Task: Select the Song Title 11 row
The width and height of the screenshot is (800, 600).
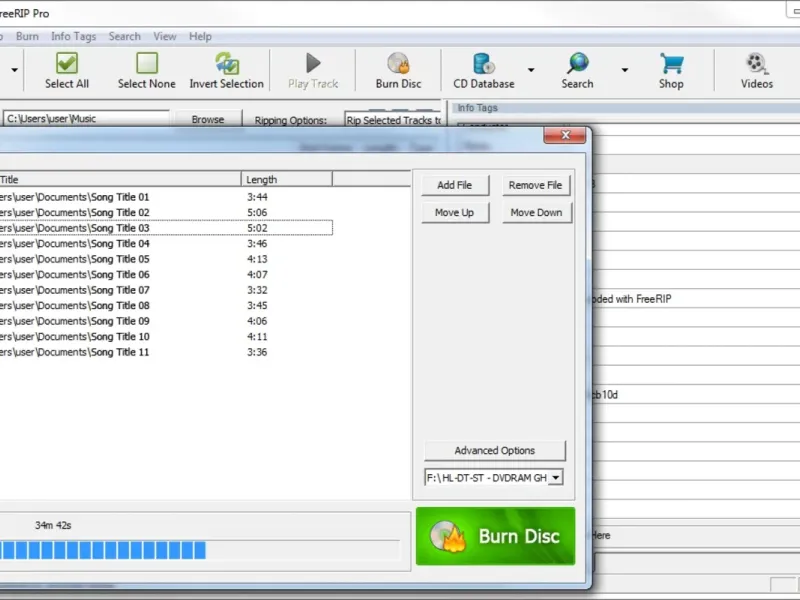Action: click(x=166, y=352)
